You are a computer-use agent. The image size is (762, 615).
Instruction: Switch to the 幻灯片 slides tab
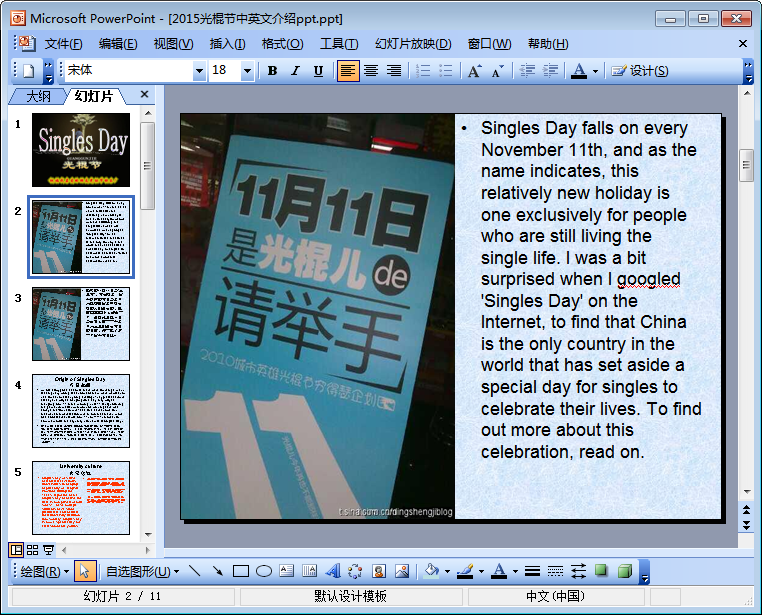pyautogui.click(x=94, y=96)
